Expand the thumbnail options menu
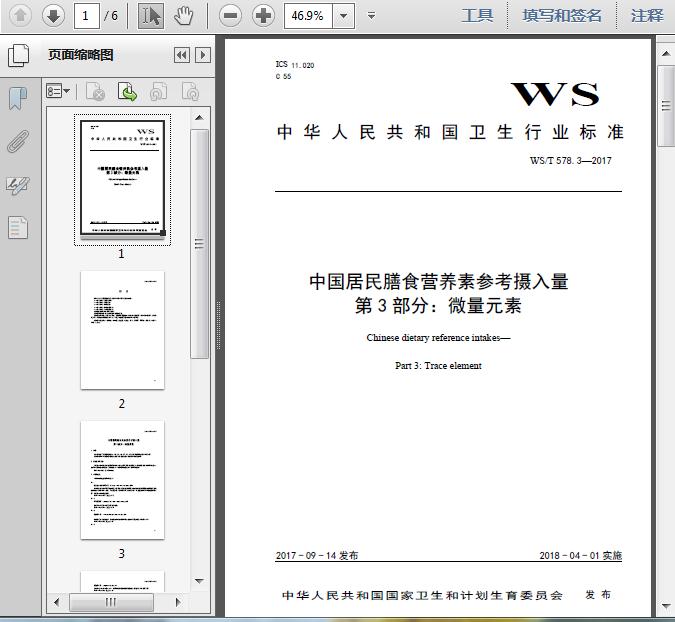Viewport: 675px width, 622px height. click(58, 92)
